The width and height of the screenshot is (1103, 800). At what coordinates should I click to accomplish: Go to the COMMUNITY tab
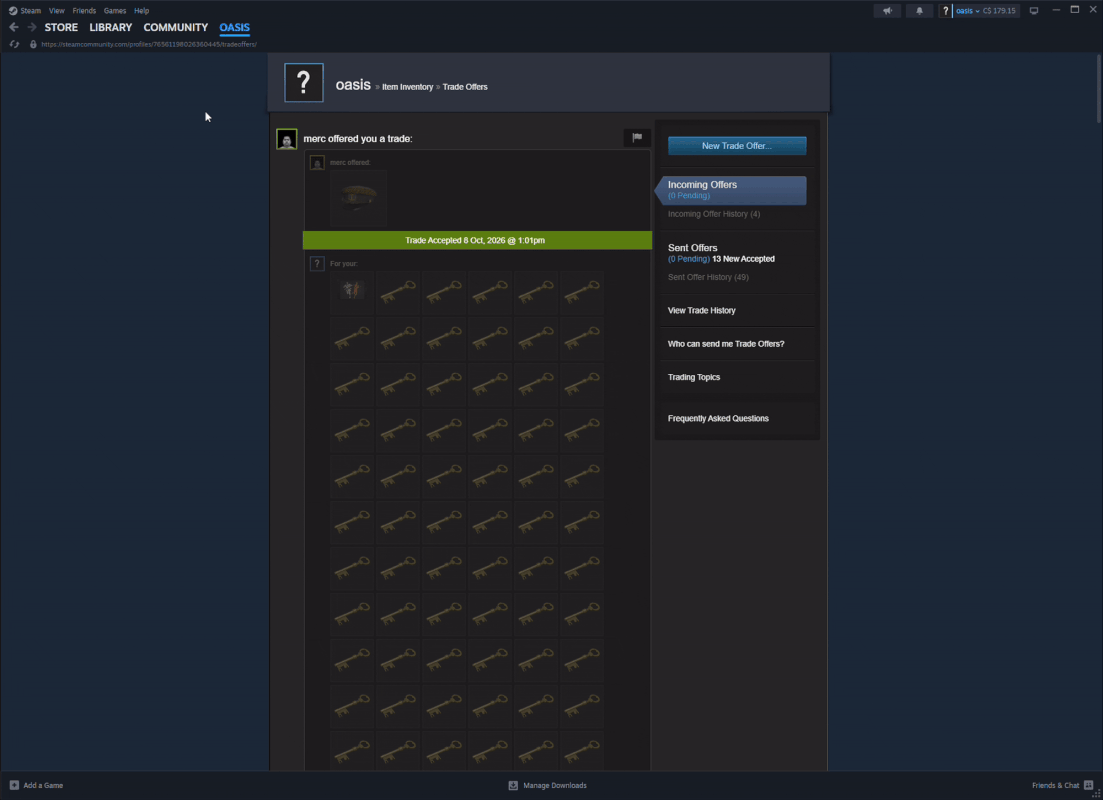[176, 27]
